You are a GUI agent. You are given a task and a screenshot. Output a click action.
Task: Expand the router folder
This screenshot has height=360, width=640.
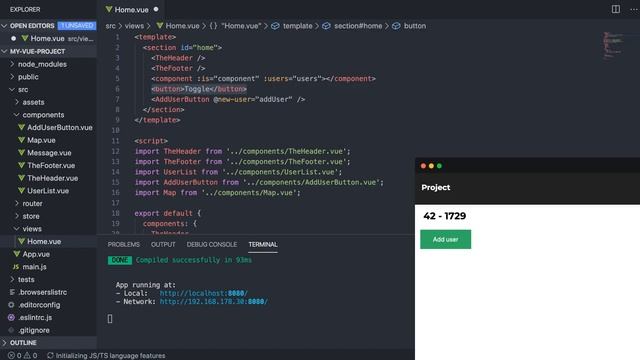(17, 203)
